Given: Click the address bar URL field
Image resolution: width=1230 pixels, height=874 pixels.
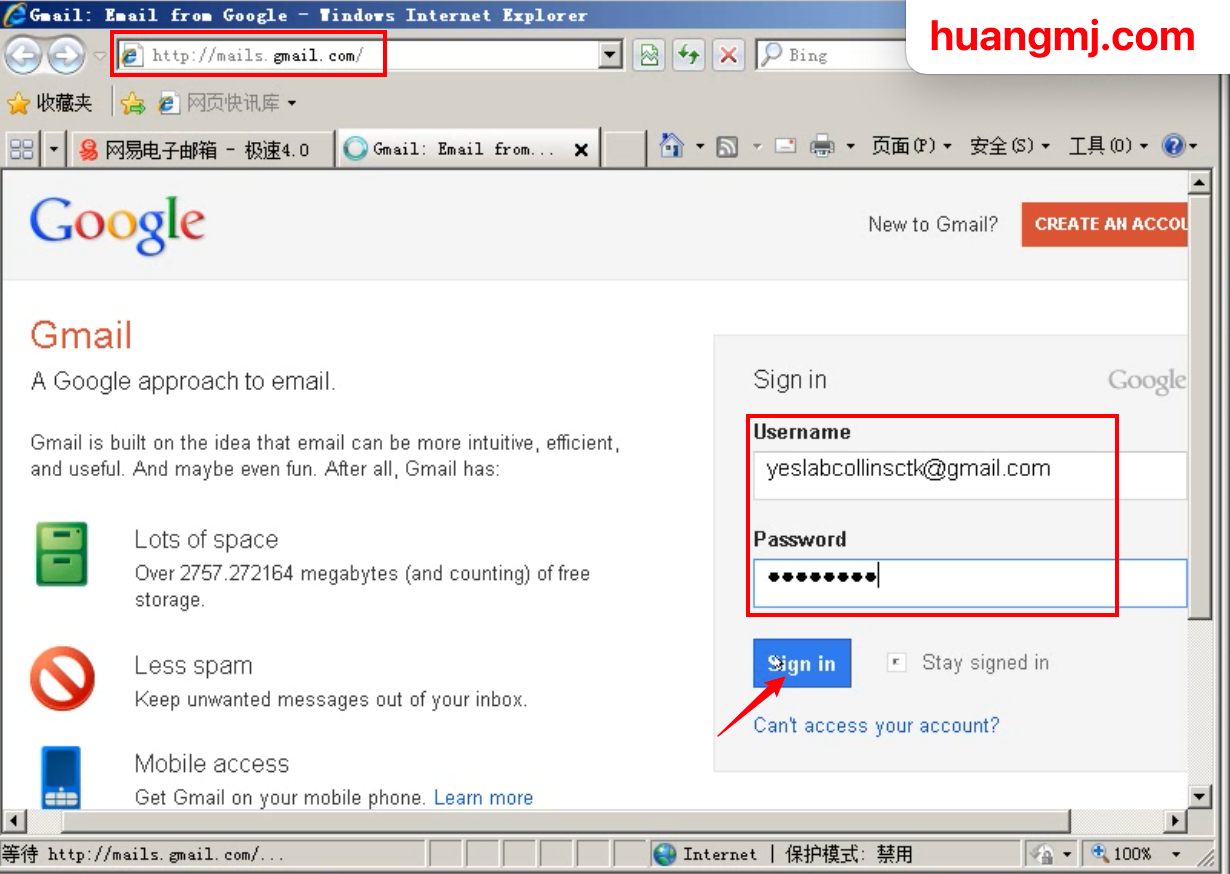Looking at the screenshot, I should coord(358,56).
